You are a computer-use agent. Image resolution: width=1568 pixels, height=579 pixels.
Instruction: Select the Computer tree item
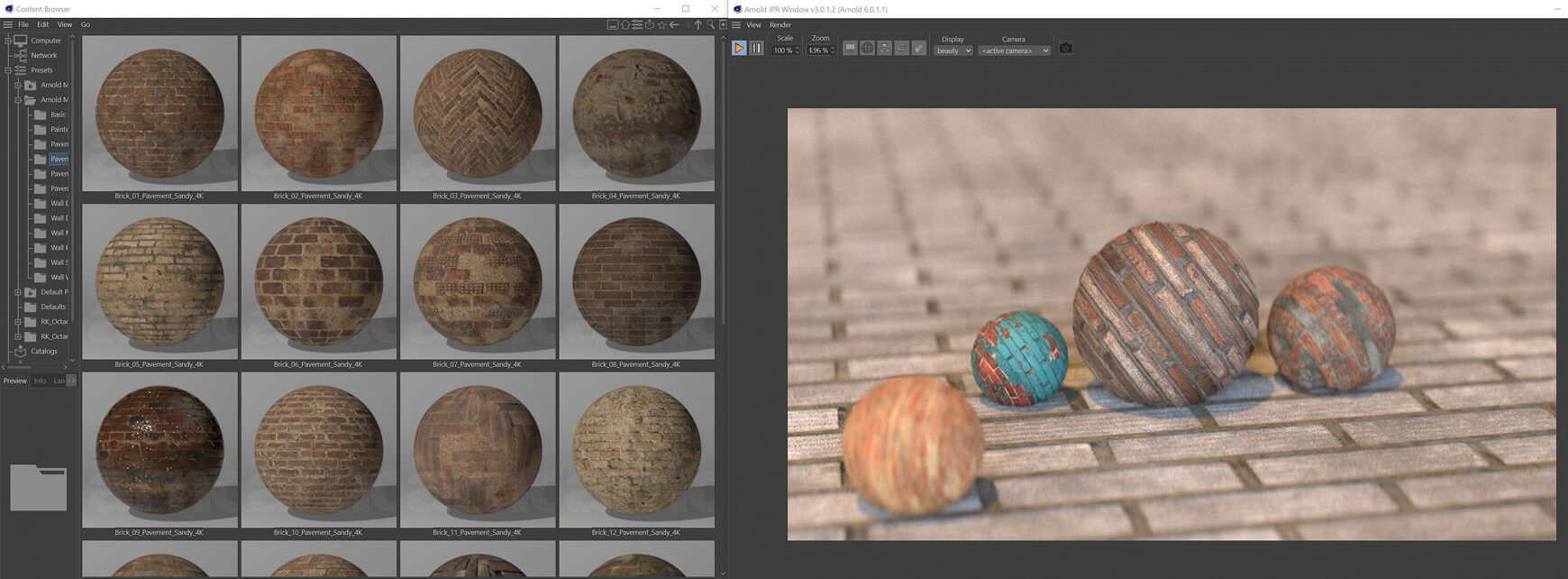coord(46,41)
